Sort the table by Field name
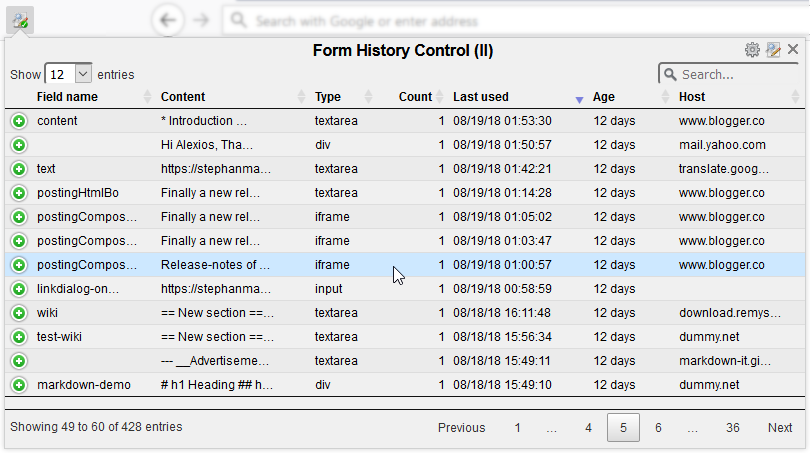 [68, 97]
